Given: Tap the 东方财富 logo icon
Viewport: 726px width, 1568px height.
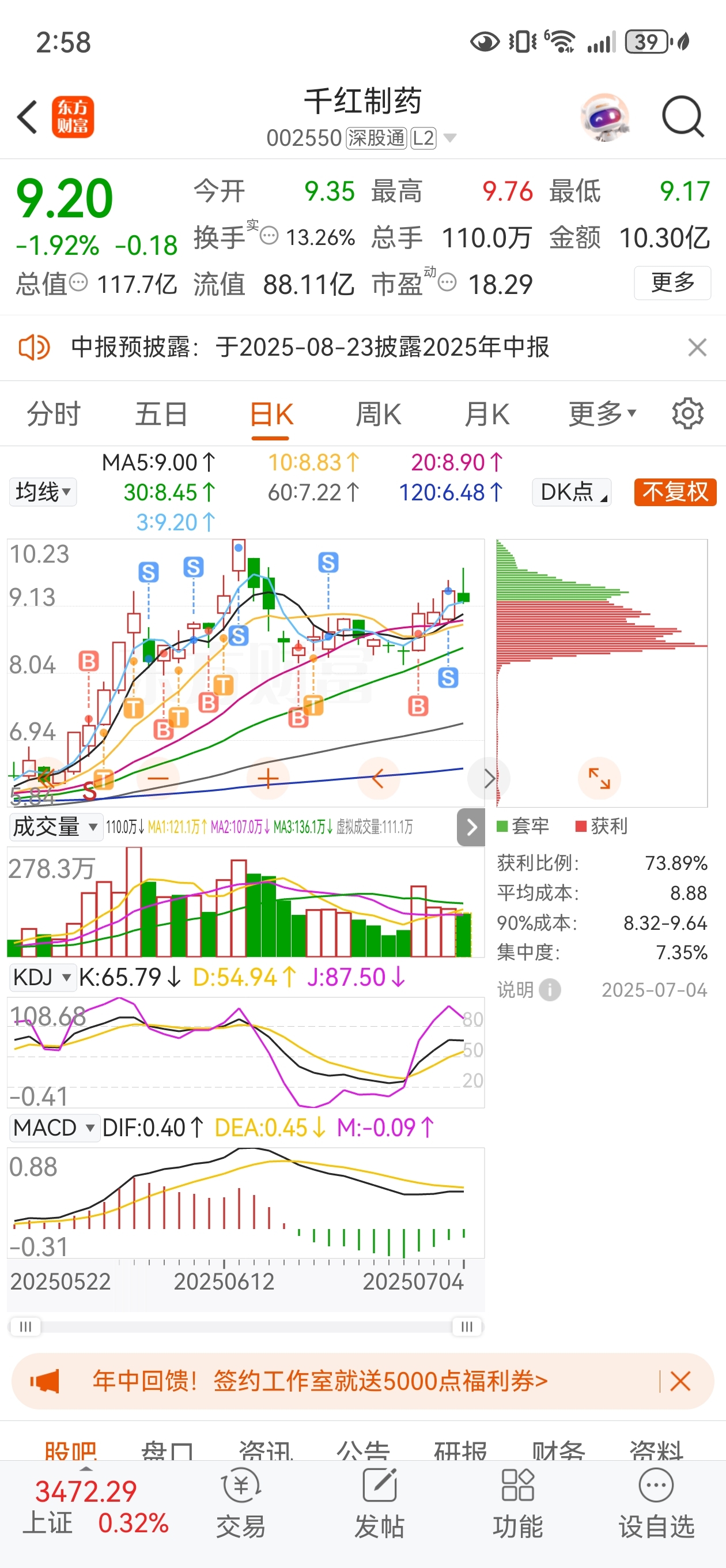Looking at the screenshot, I should [73, 117].
